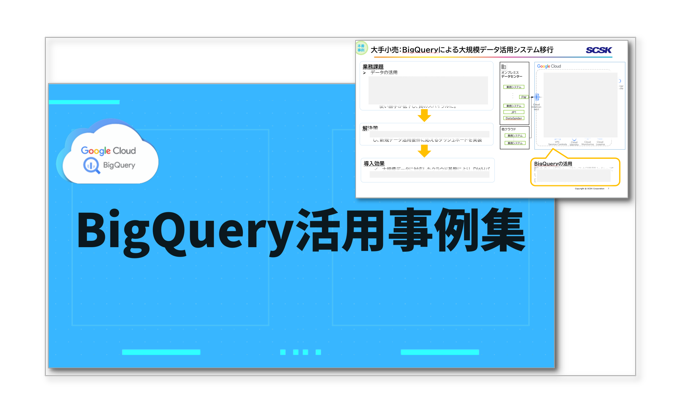This screenshot has width=686, height=411.
Task: Click the Google Cloud BigQuery cloud badge
Action: (109, 154)
